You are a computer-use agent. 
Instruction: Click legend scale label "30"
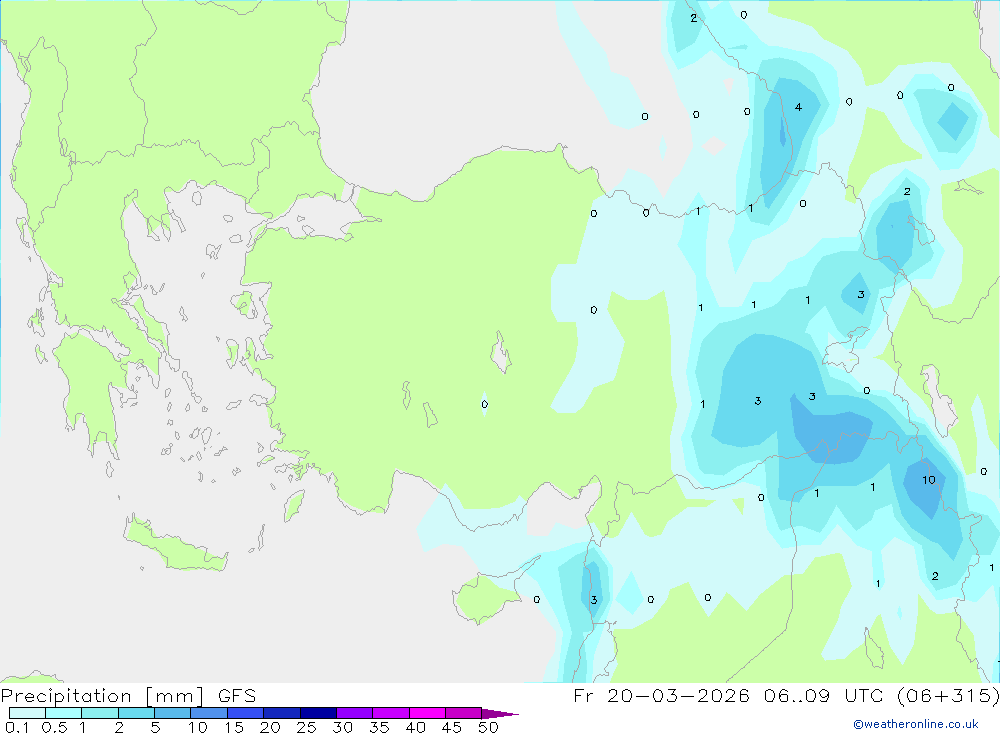[342, 727]
